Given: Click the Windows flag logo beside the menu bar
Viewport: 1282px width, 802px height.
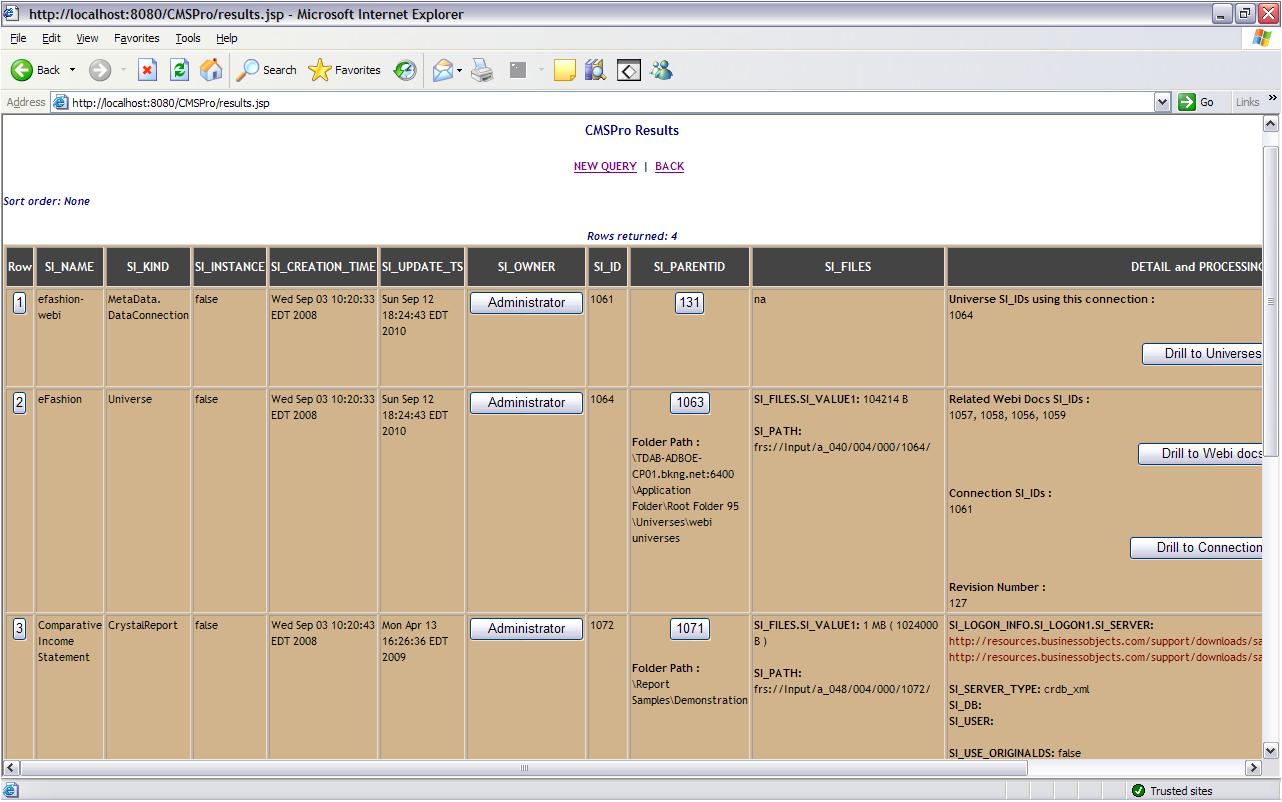Looking at the screenshot, I should (x=1261, y=38).
